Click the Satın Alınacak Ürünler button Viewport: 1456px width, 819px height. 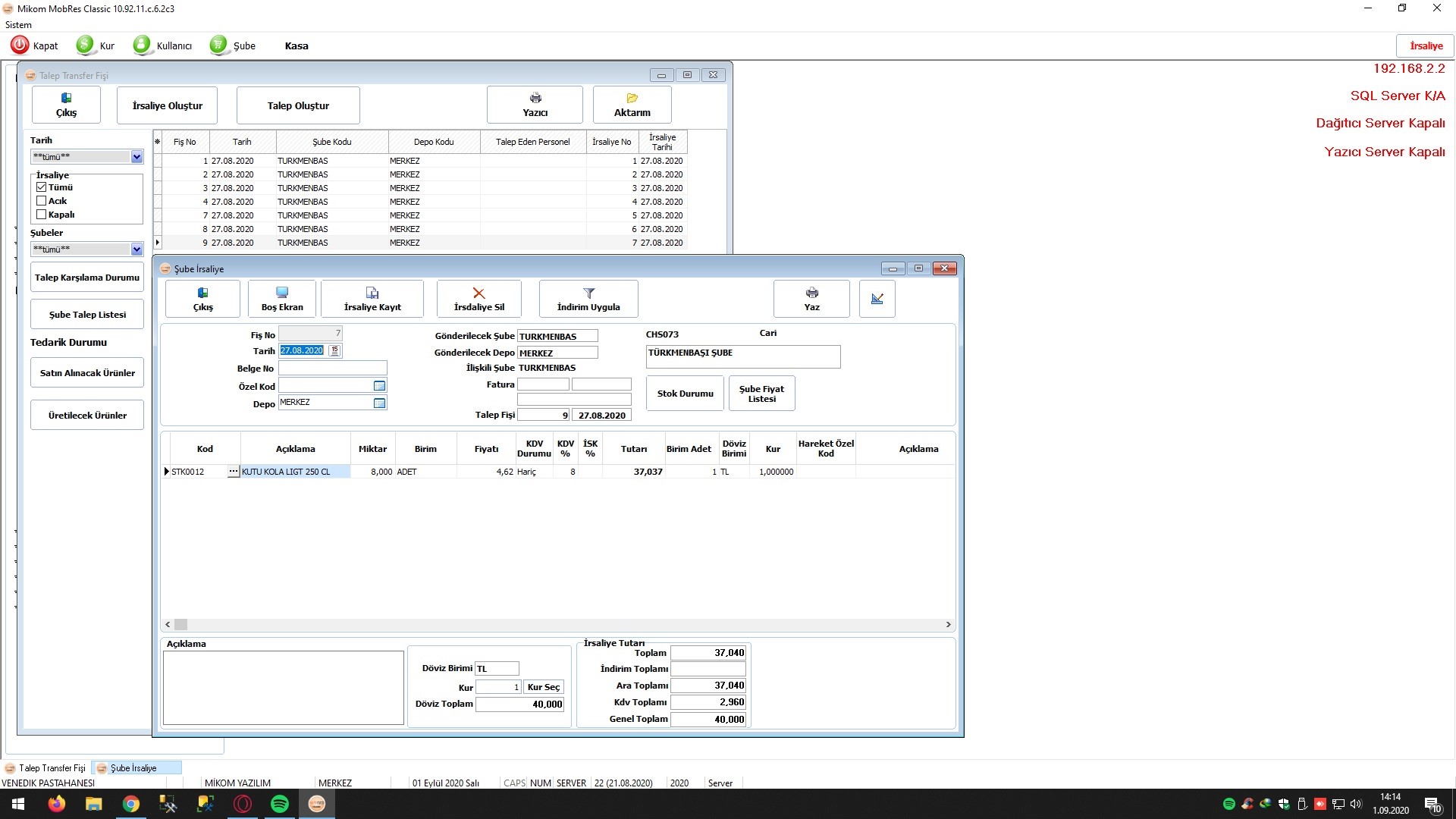tap(87, 373)
